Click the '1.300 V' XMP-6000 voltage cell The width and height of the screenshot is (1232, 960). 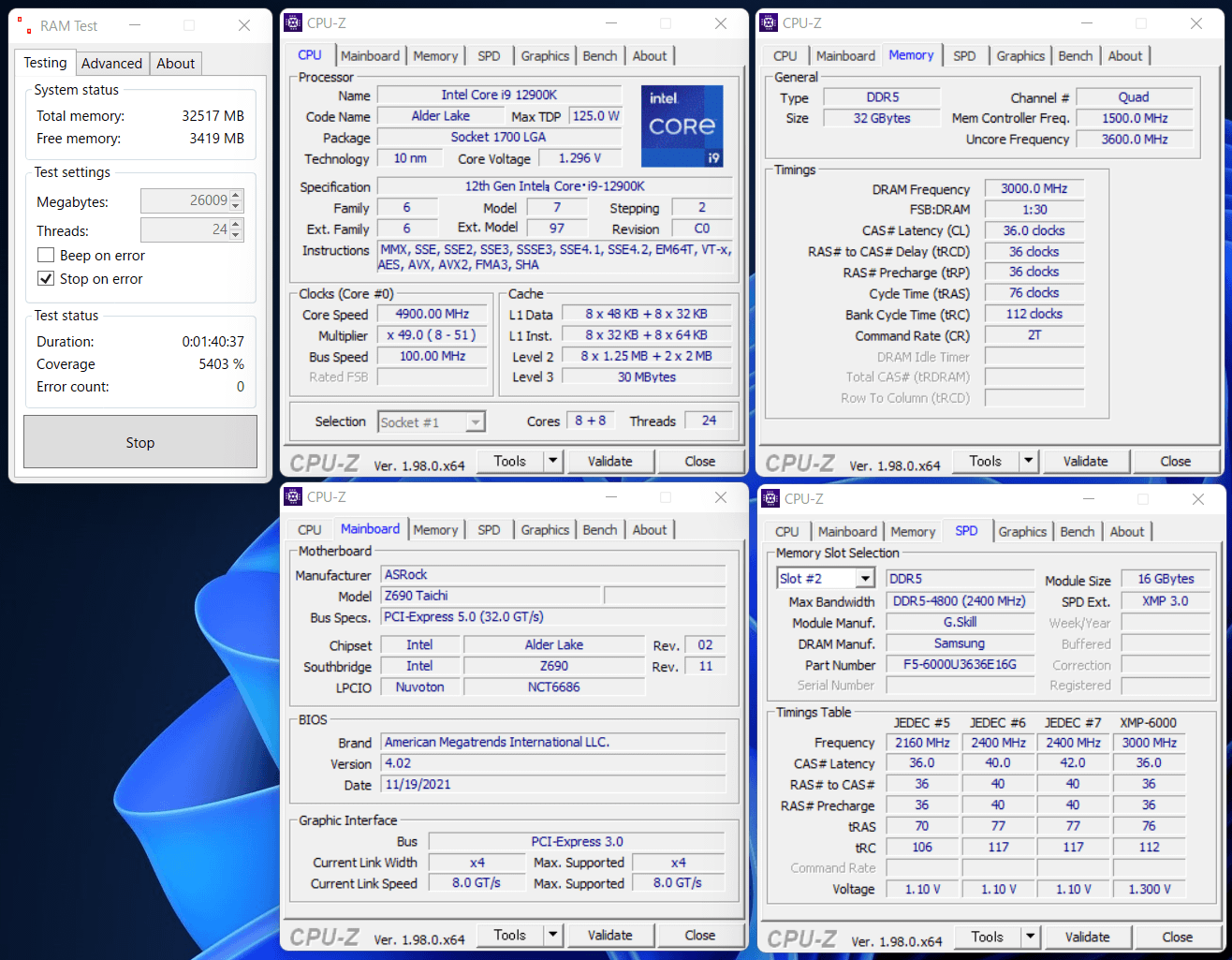click(x=1149, y=889)
